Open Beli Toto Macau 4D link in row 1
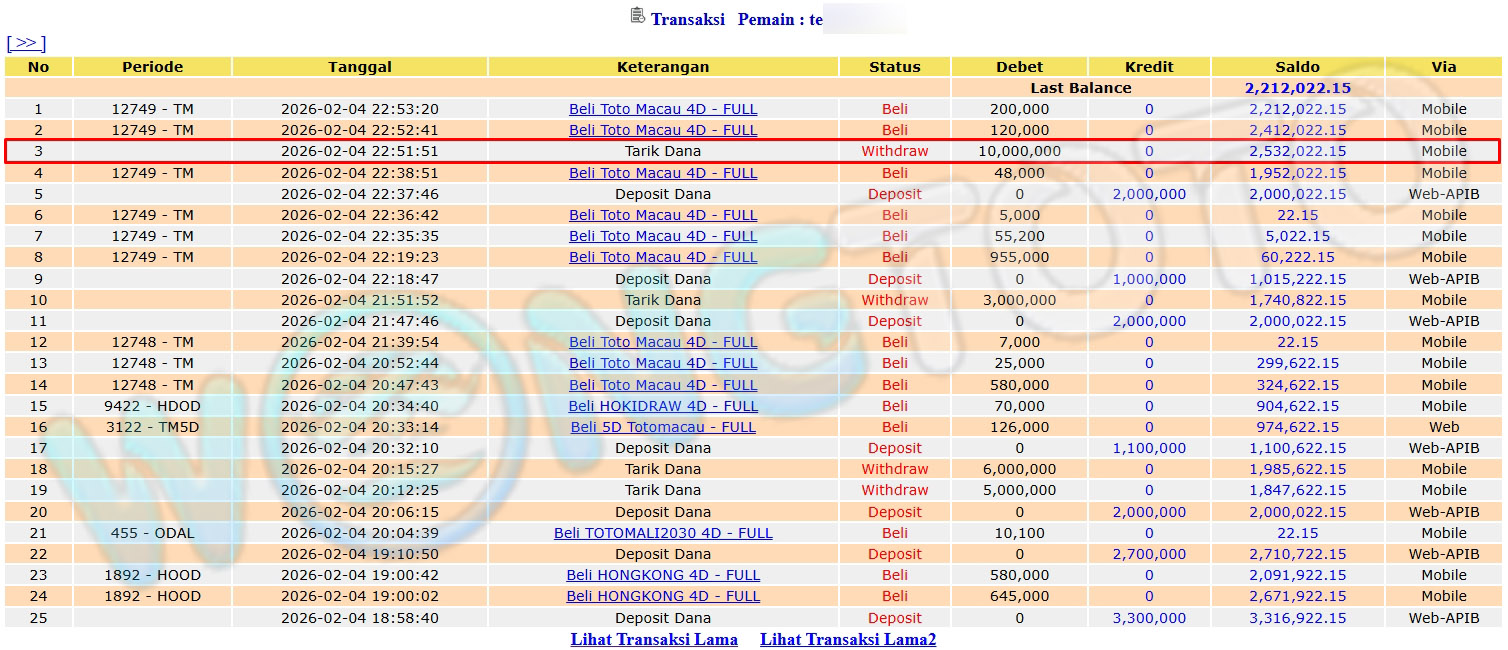This screenshot has width=1508, height=650. pyautogui.click(x=663, y=109)
